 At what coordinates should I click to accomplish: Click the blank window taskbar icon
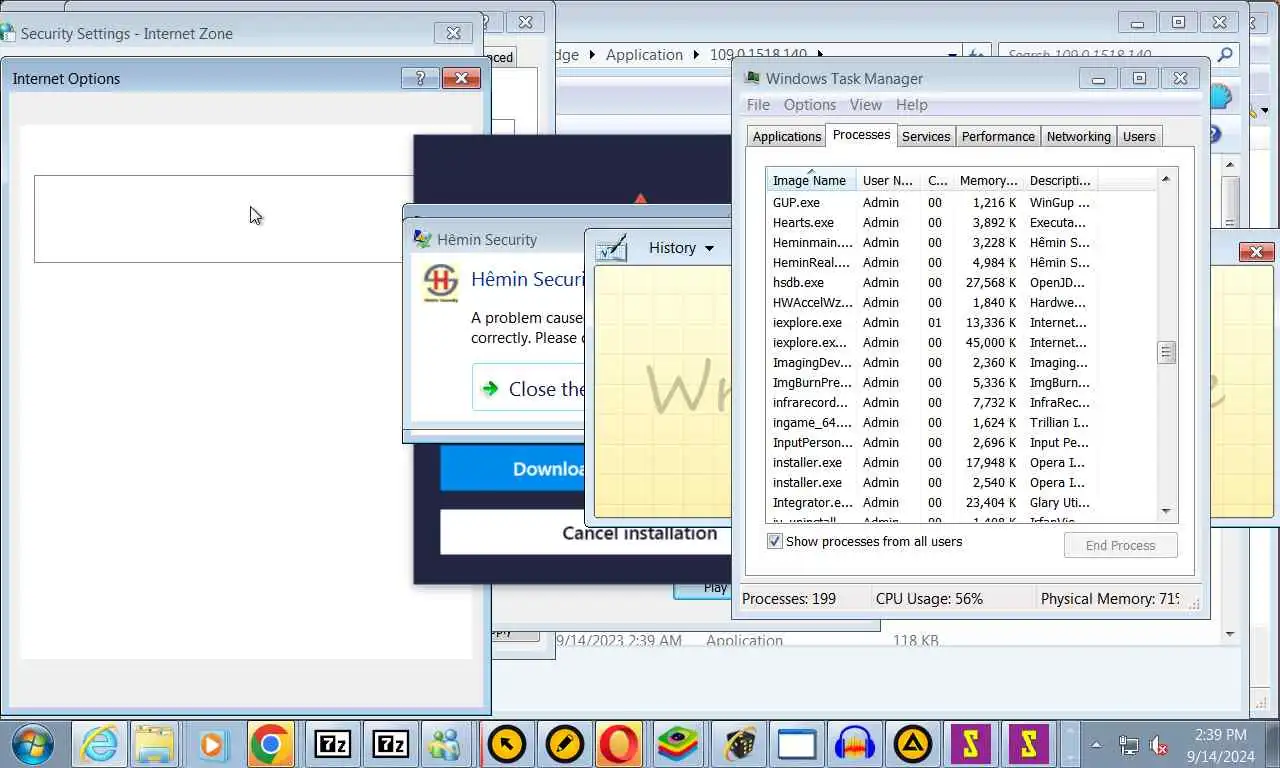(x=796, y=744)
